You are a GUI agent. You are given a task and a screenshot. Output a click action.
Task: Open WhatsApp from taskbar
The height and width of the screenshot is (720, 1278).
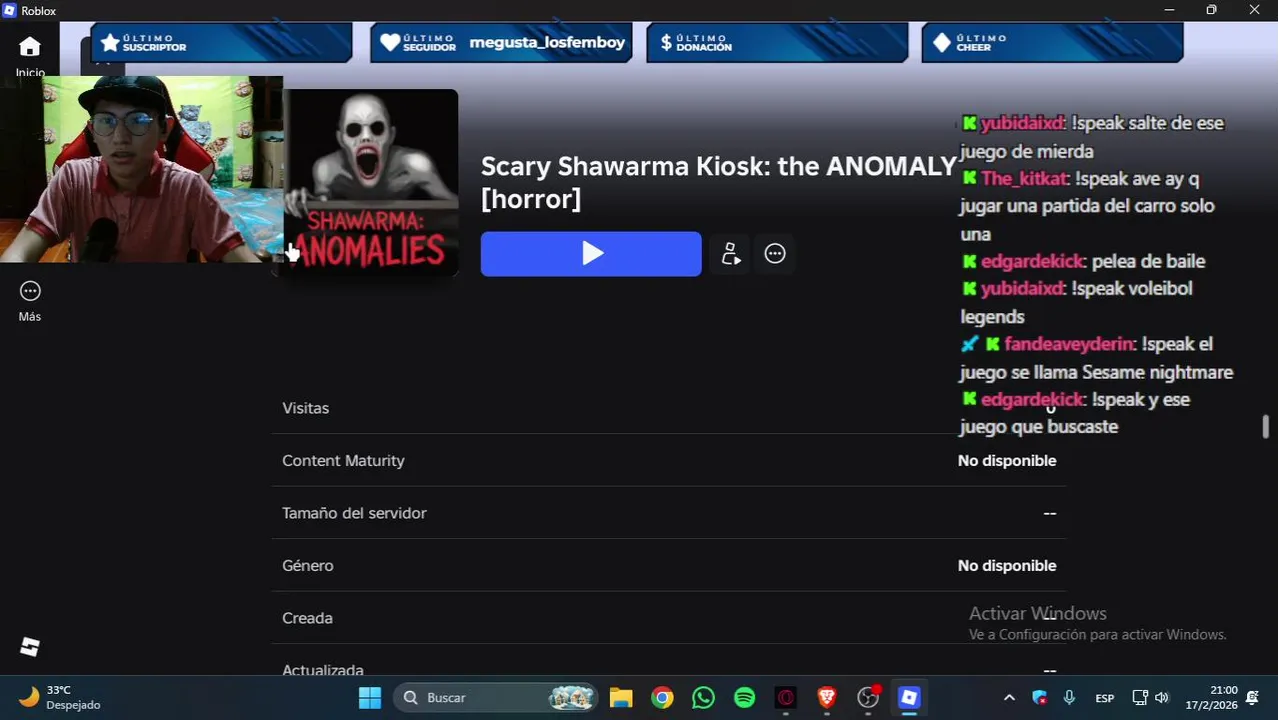[x=703, y=697]
